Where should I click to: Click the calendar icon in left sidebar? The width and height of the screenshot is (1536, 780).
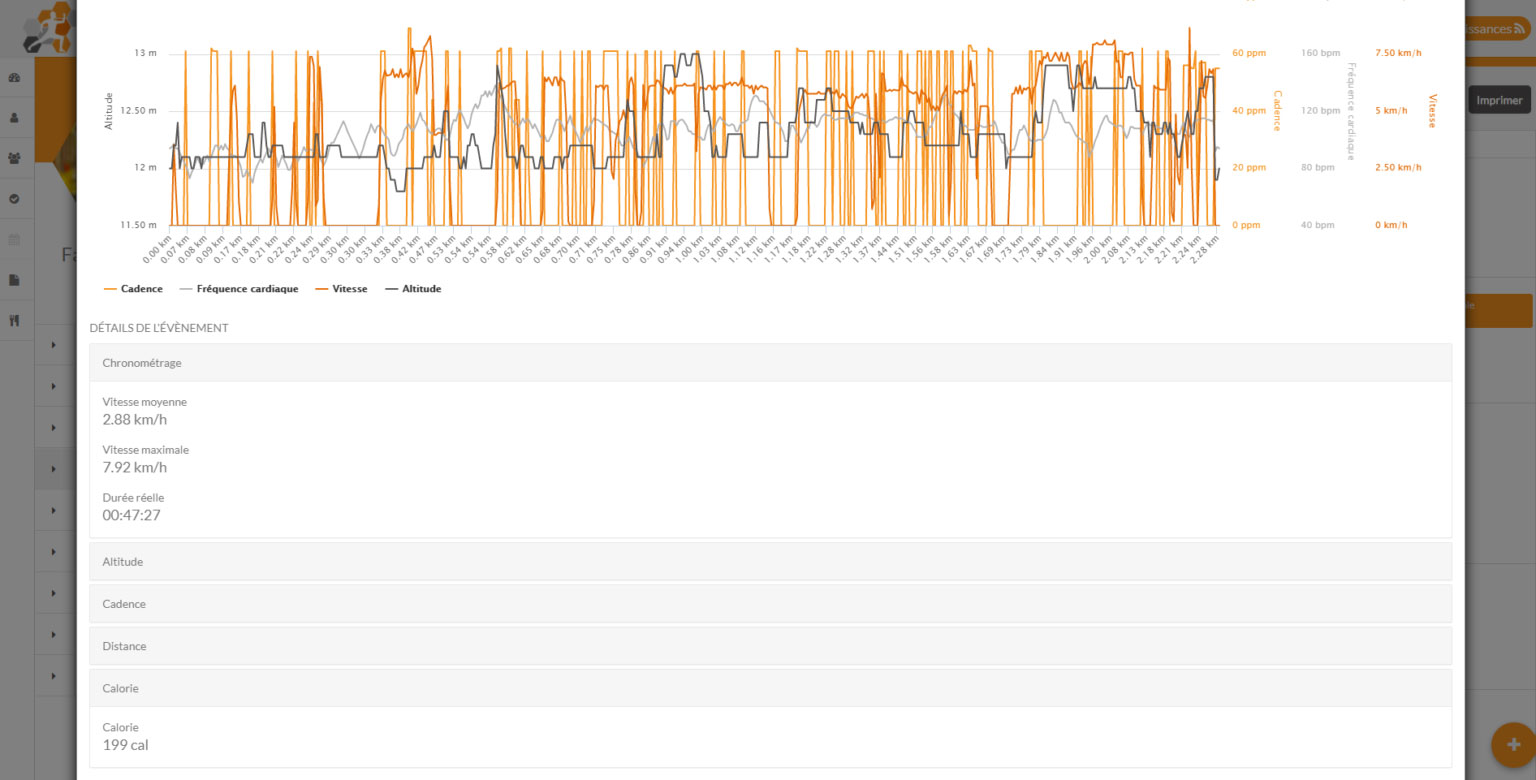coord(14,240)
